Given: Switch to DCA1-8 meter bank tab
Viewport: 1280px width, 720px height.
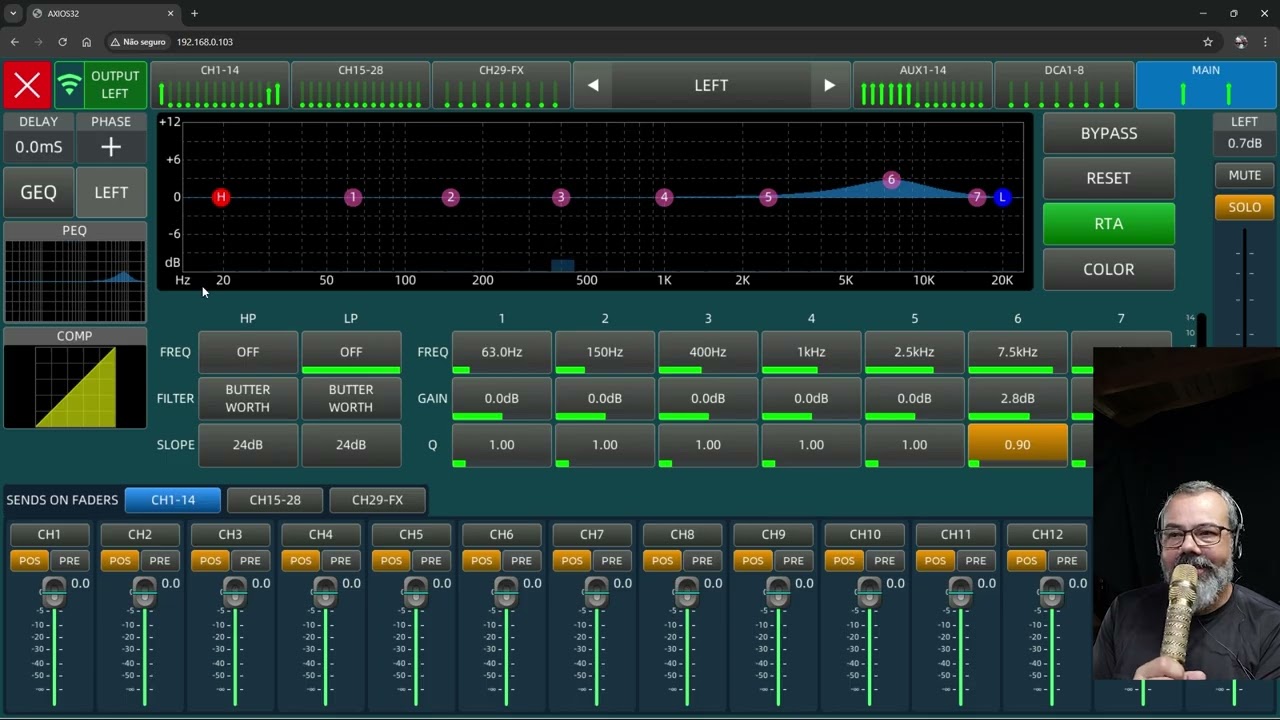Looking at the screenshot, I should point(1064,85).
